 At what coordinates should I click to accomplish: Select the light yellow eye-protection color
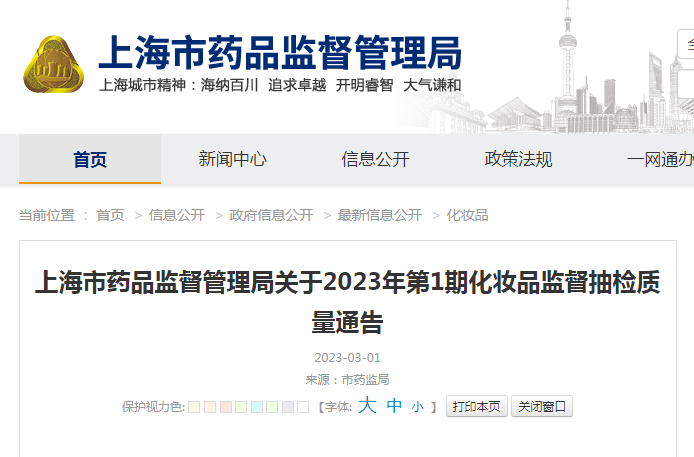(x=194, y=407)
